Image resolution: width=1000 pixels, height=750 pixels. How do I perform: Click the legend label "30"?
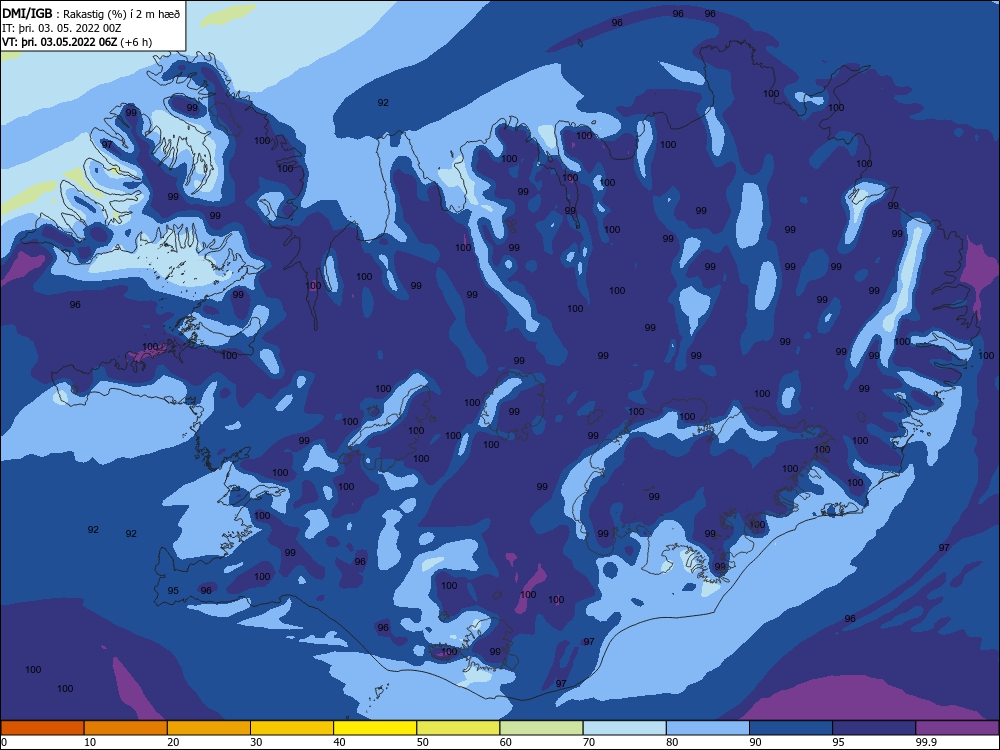click(256, 742)
